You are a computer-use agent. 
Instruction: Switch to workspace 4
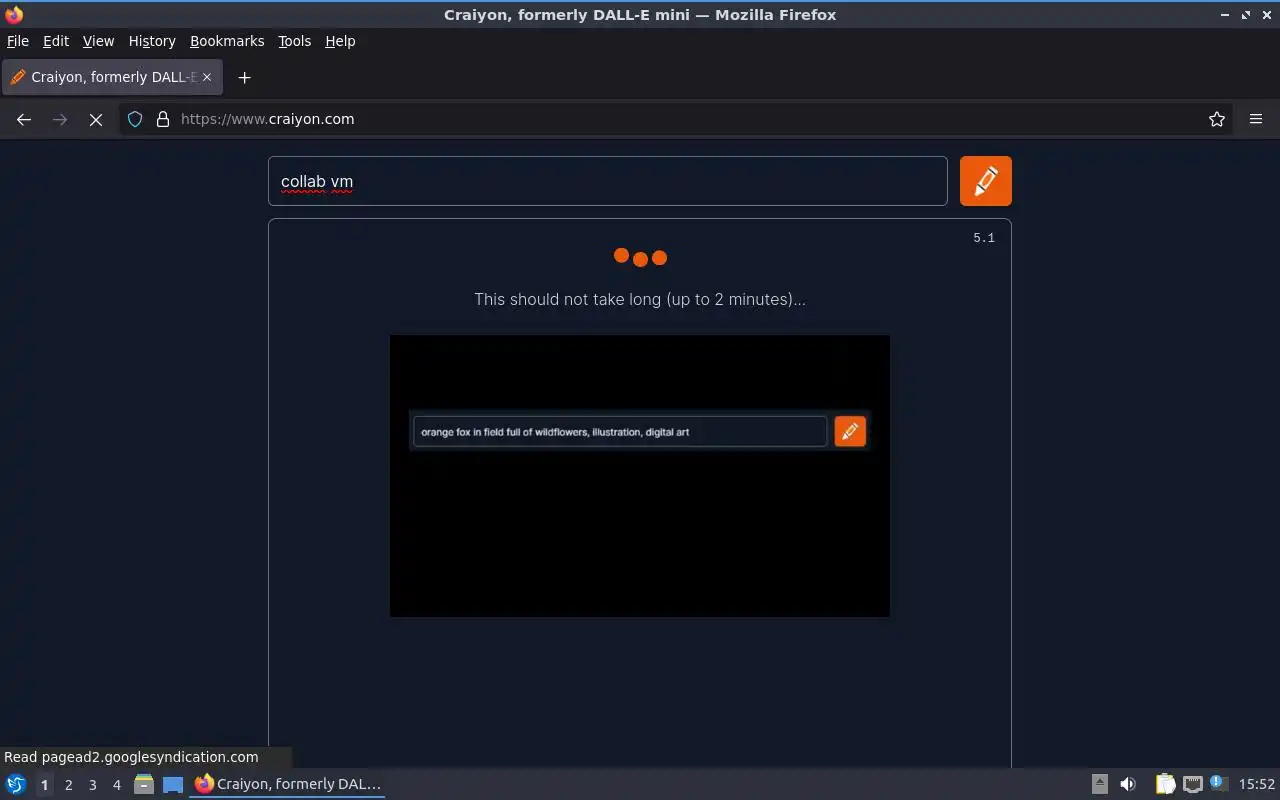(116, 785)
